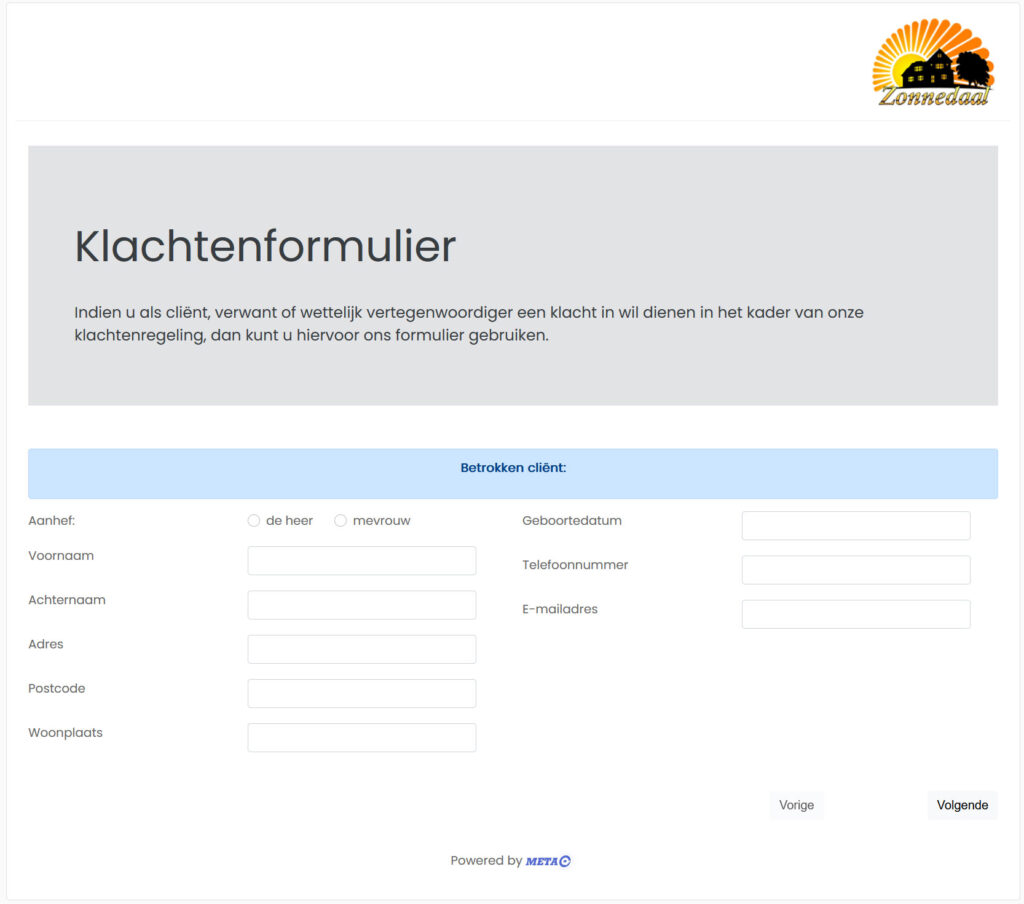Image resolution: width=1024 pixels, height=904 pixels.
Task: Click the 'Achternaam' label
Action: tap(67, 600)
